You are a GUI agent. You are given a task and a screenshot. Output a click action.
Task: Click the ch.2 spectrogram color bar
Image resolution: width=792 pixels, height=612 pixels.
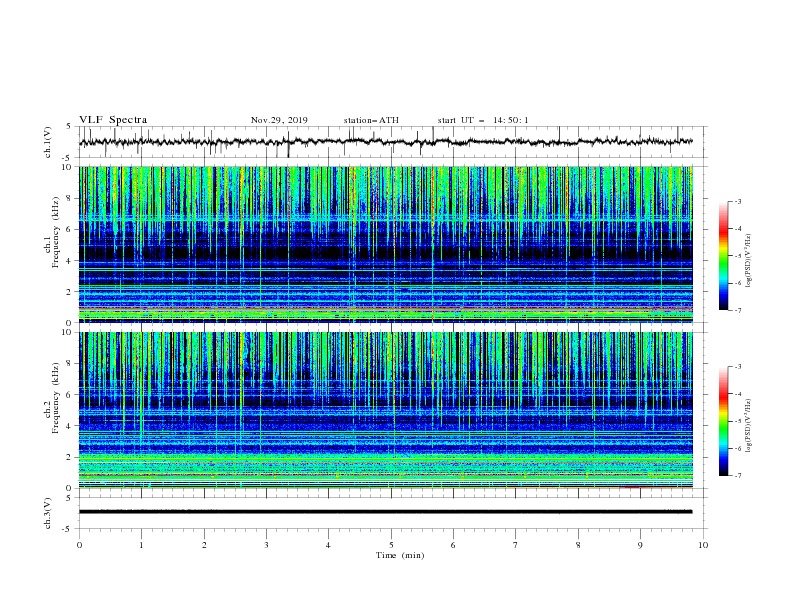click(724, 421)
